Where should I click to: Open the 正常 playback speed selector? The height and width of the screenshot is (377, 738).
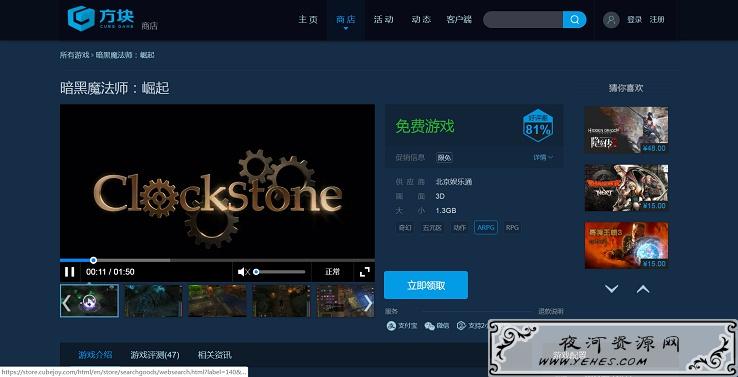point(332,272)
